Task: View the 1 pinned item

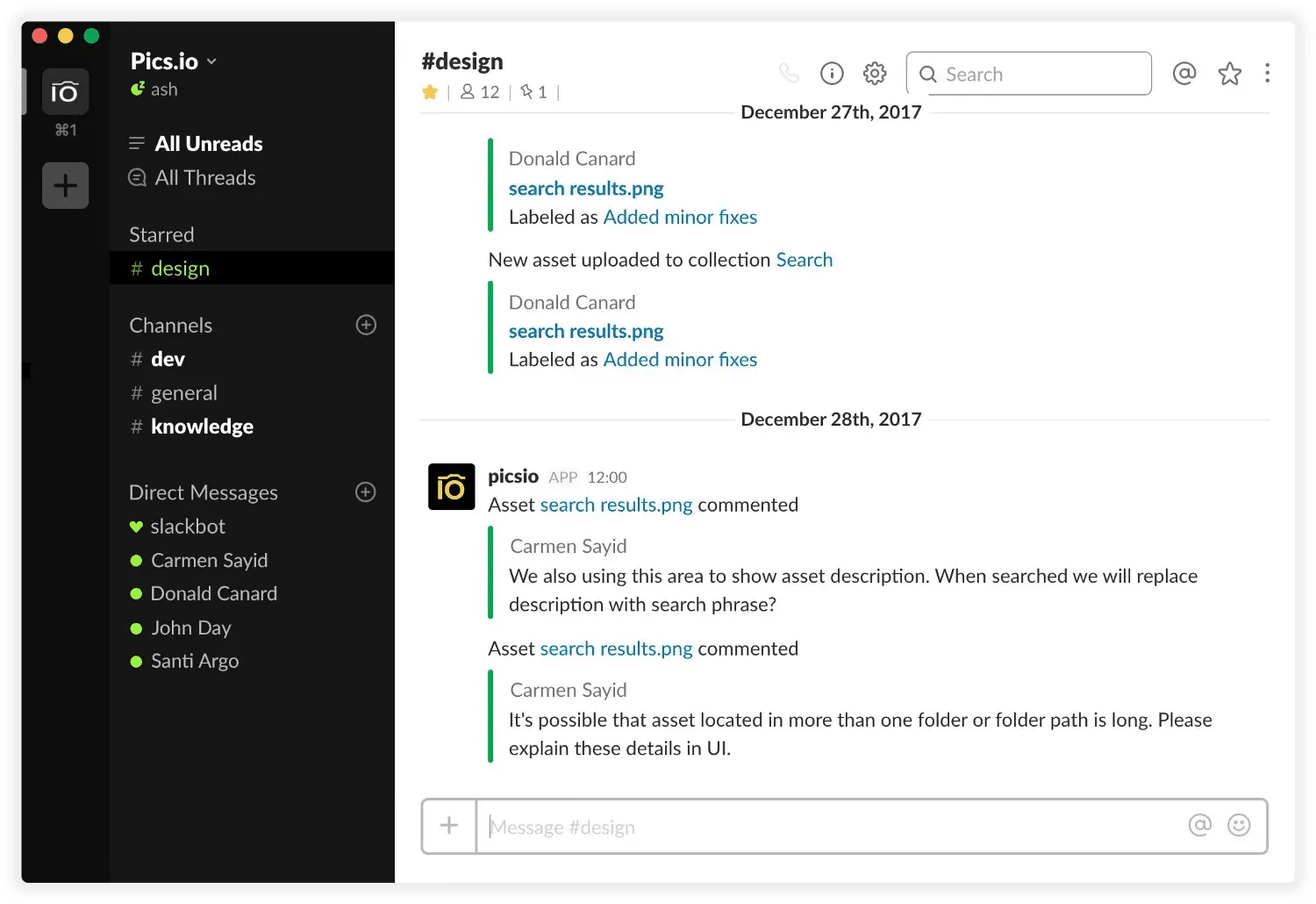Action: [533, 92]
